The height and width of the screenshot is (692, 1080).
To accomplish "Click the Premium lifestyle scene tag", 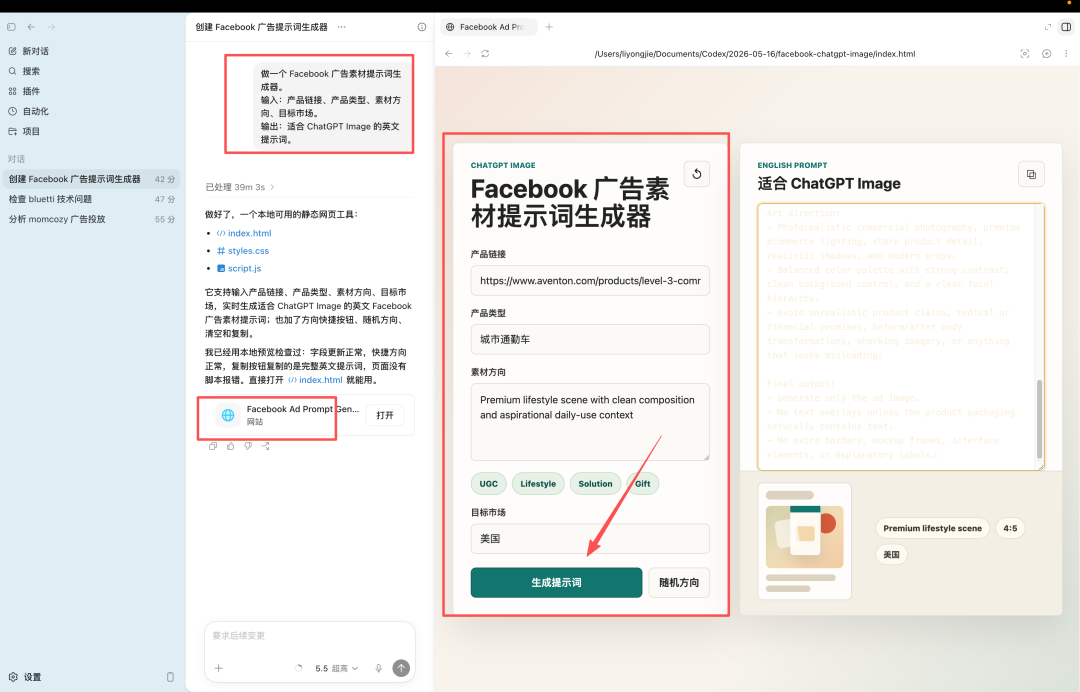I will 933,528.
